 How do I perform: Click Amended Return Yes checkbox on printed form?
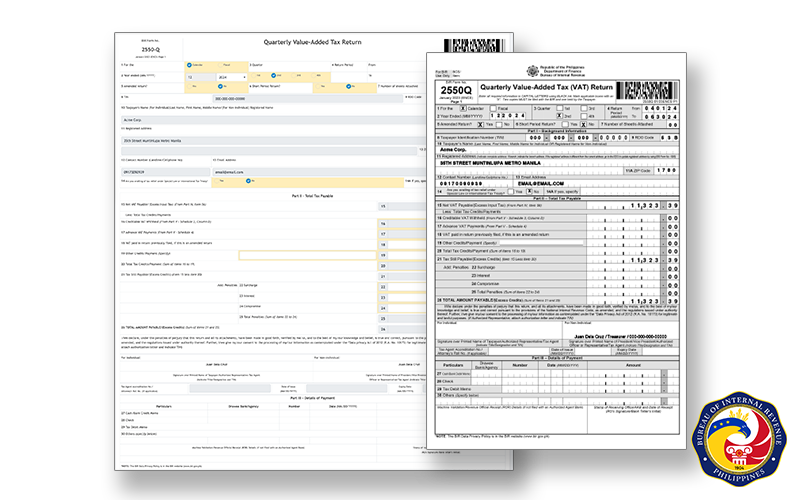coord(480,124)
